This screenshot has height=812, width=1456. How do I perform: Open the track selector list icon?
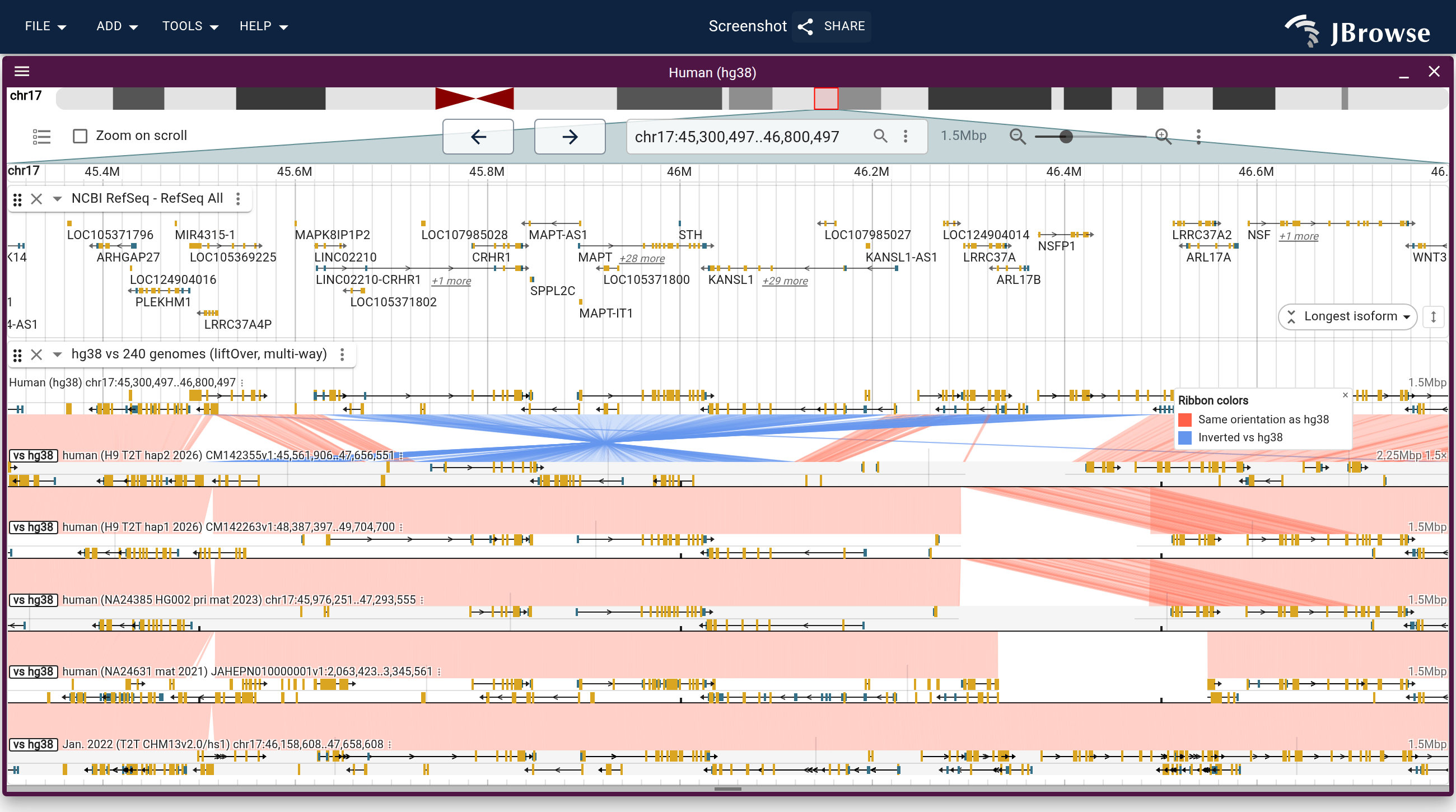41,136
